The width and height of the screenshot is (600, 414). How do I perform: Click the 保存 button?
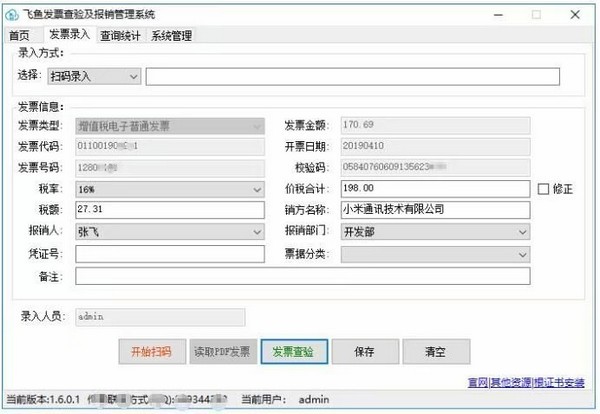coord(365,351)
